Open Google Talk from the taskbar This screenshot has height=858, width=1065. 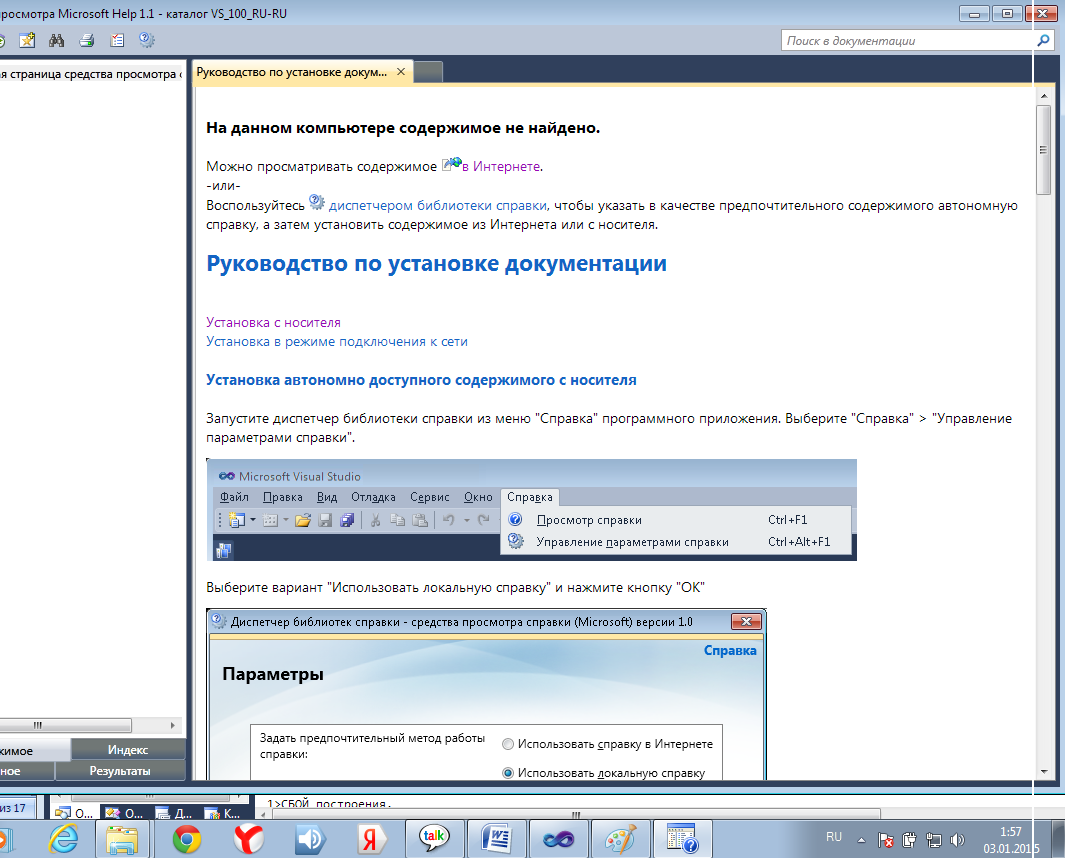(435, 840)
